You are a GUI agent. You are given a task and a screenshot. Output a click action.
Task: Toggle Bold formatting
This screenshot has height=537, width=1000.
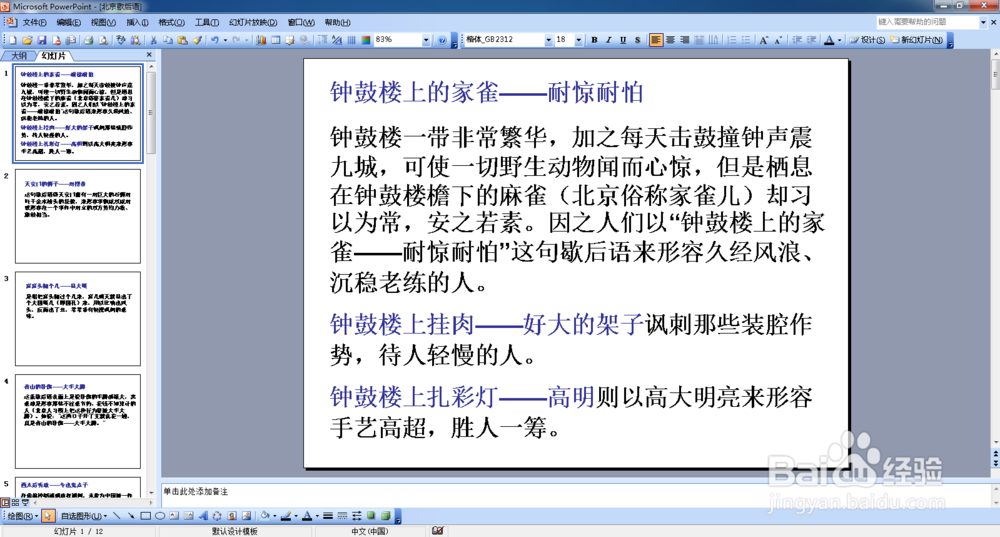pos(594,40)
